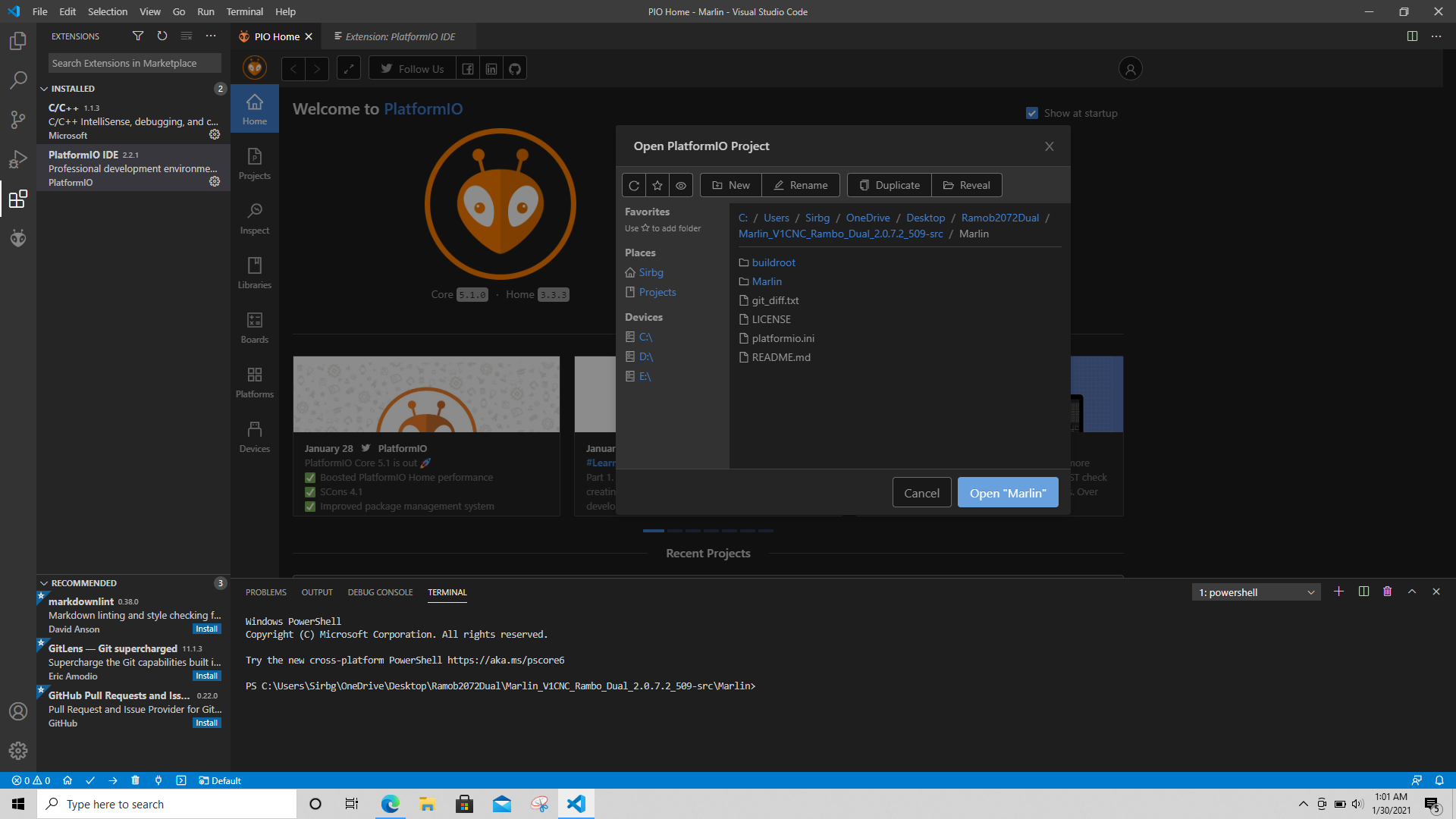Open the PlatformIO alien icon in activity bar
This screenshot has width=1456, height=819.
(18, 238)
